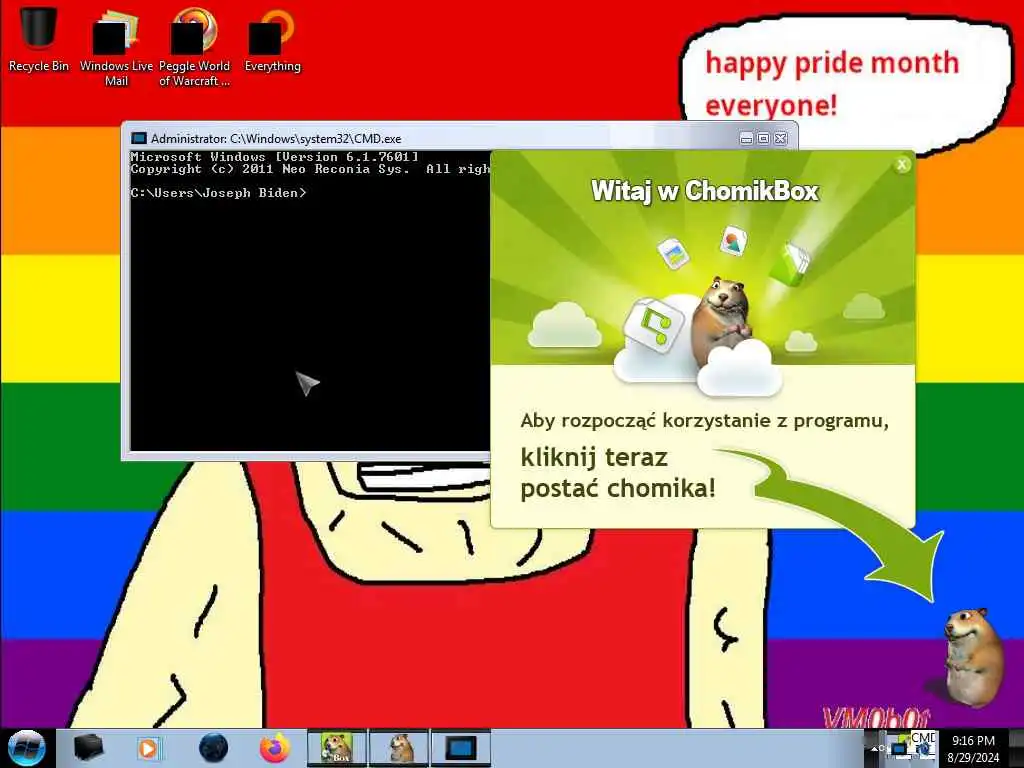Click the CMD title bar text
1024x768 pixels.
click(x=276, y=138)
